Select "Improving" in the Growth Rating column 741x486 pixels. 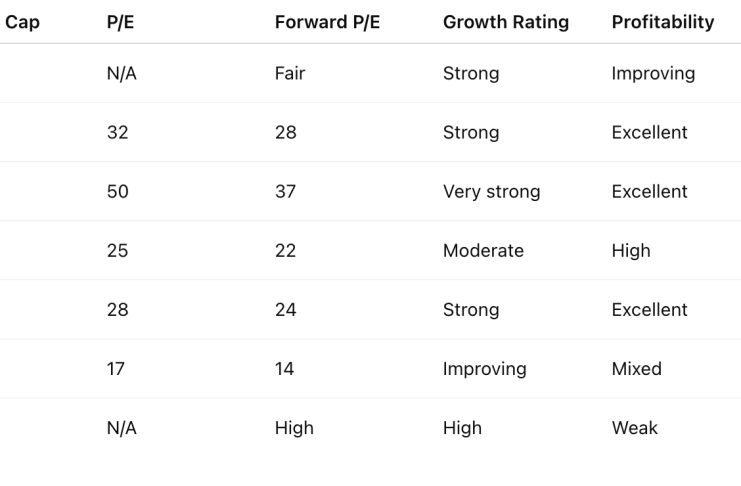484,369
